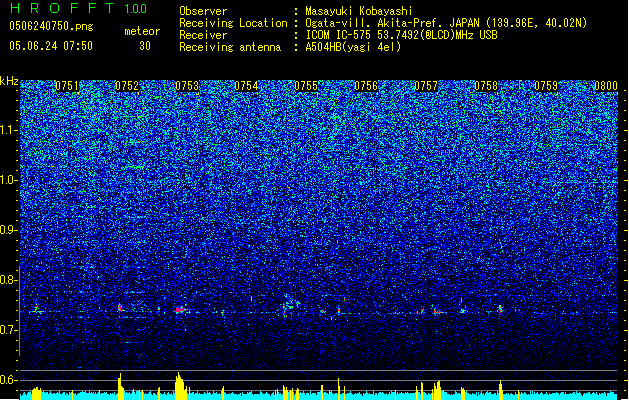Click the ICOM IC-575 receiver description

[x=401, y=35]
